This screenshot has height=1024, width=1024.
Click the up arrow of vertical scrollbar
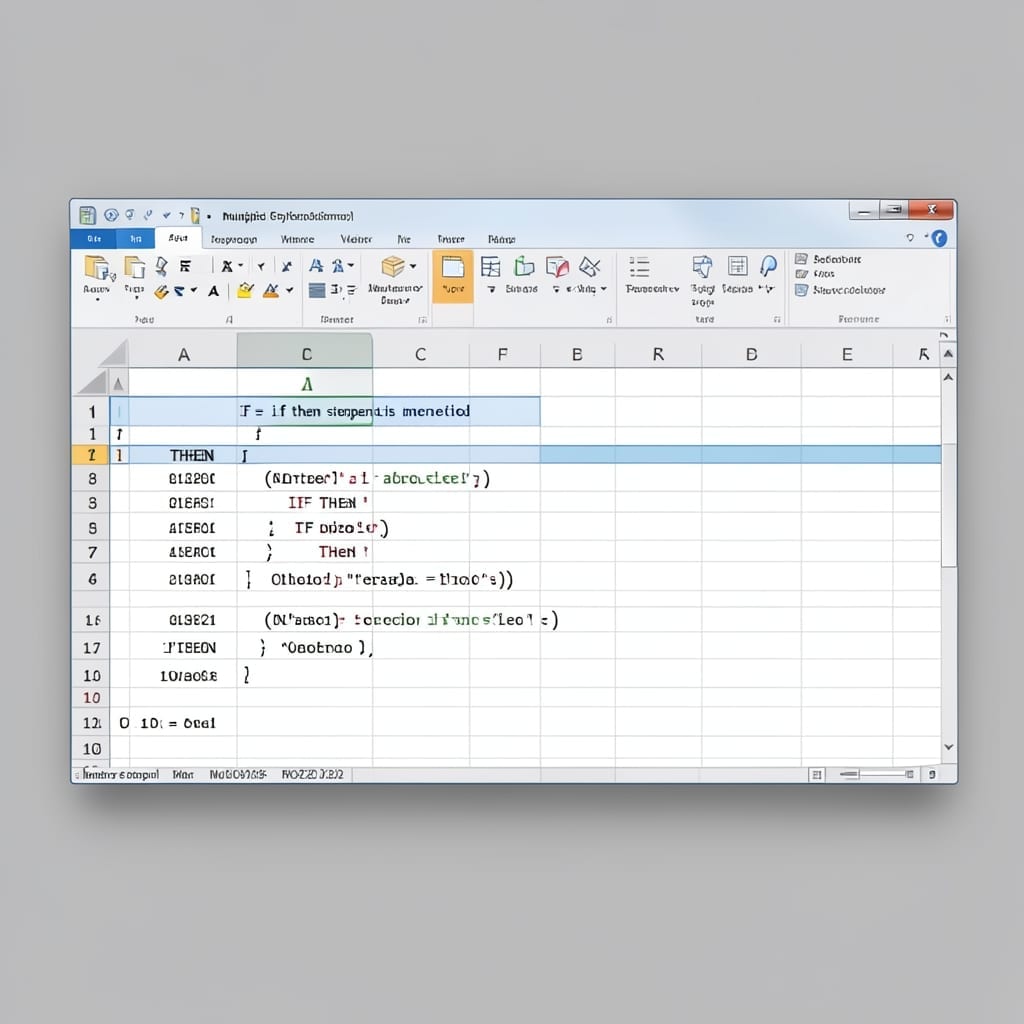[x=949, y=377]
